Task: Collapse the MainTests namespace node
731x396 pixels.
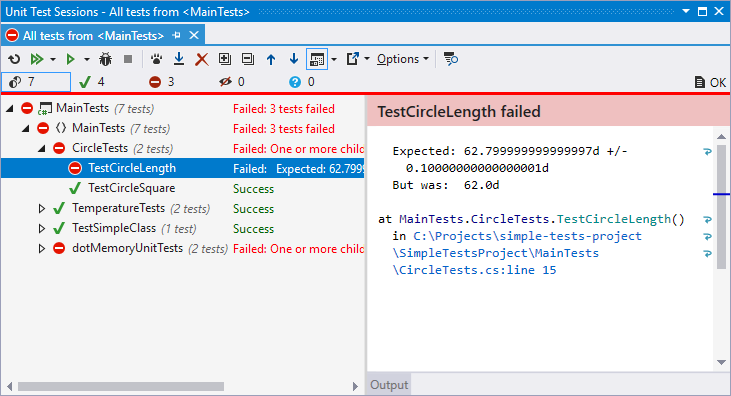Action: click(26, 128)
